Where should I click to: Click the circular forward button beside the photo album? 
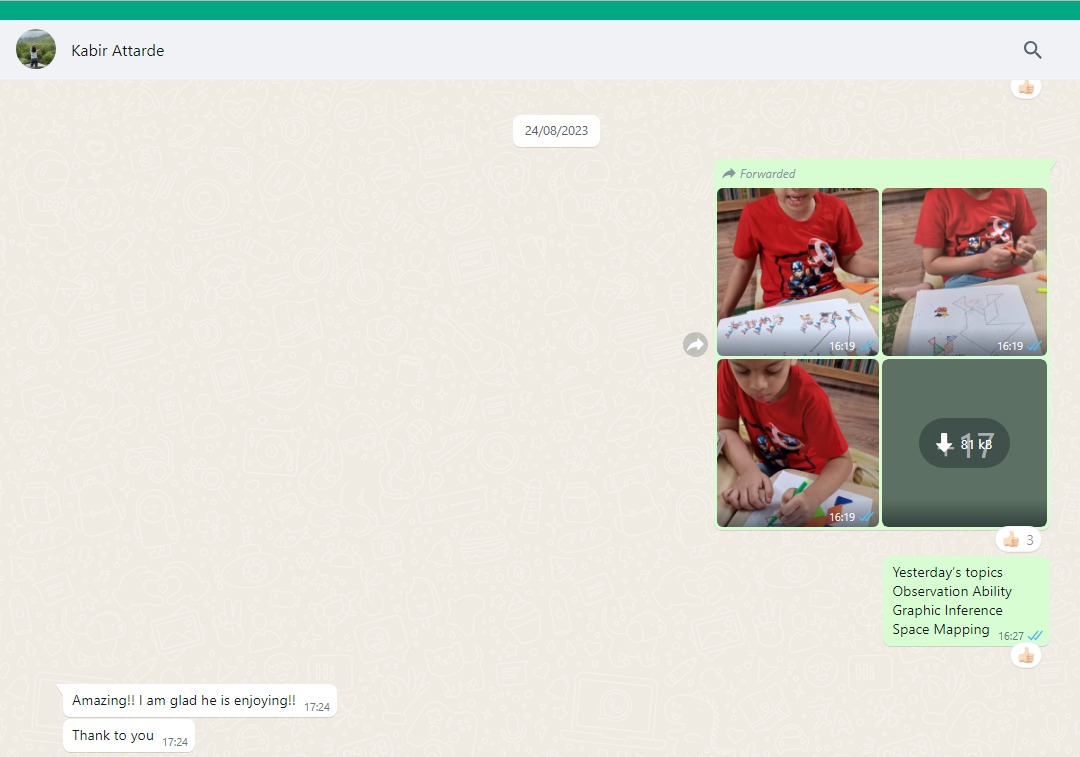[695, 345]
